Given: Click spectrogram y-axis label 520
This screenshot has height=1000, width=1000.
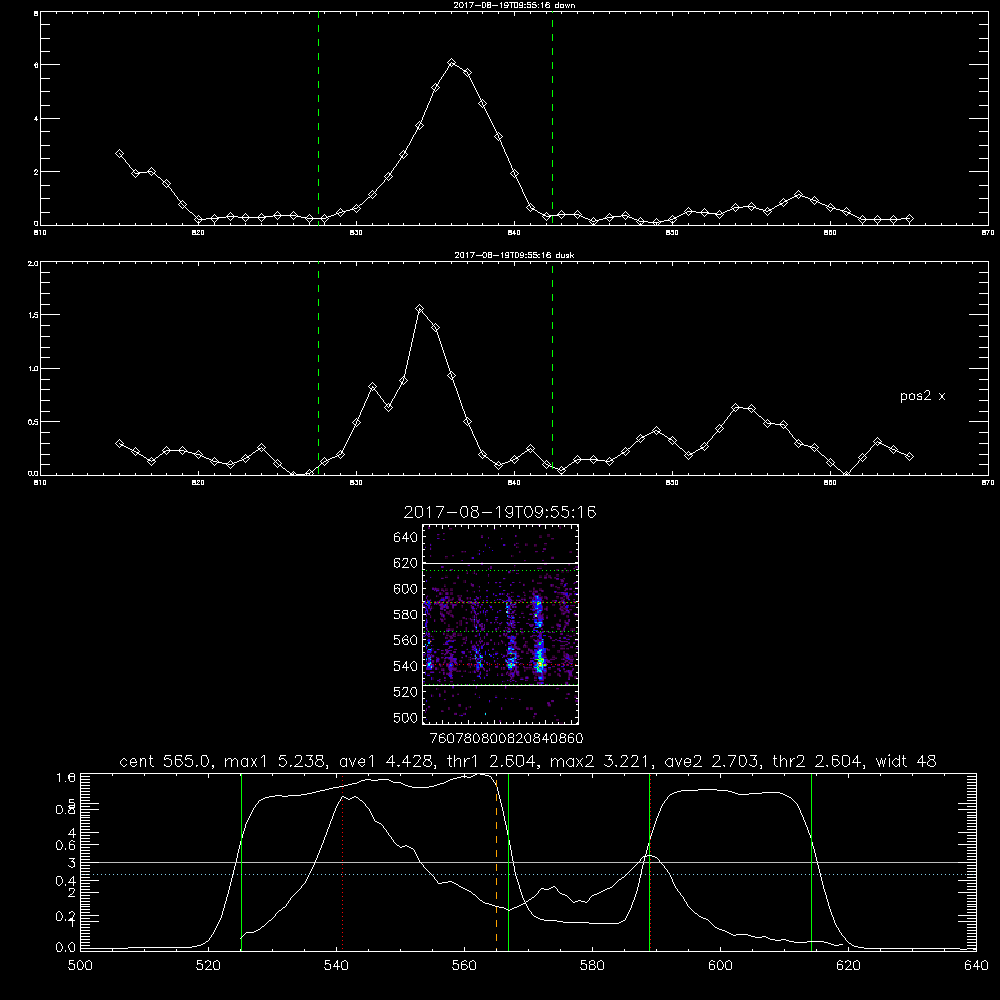Looking at the screenshot, I should [x=406, y=692].
